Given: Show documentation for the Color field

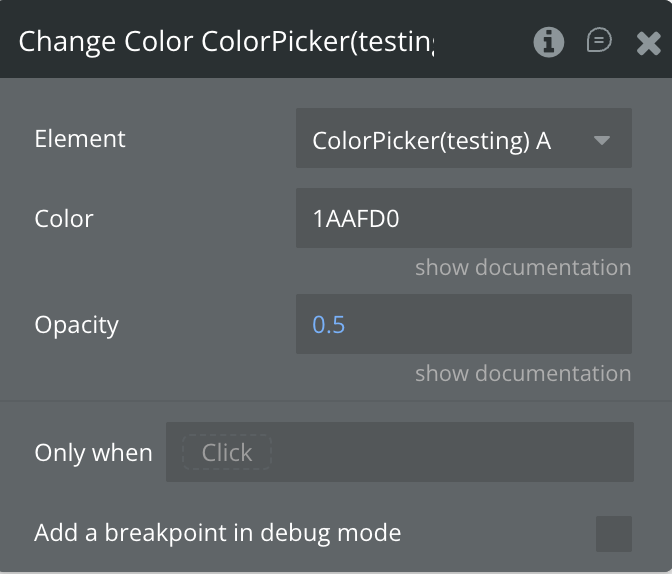Looking at the screenshot, I should [523, 267].
